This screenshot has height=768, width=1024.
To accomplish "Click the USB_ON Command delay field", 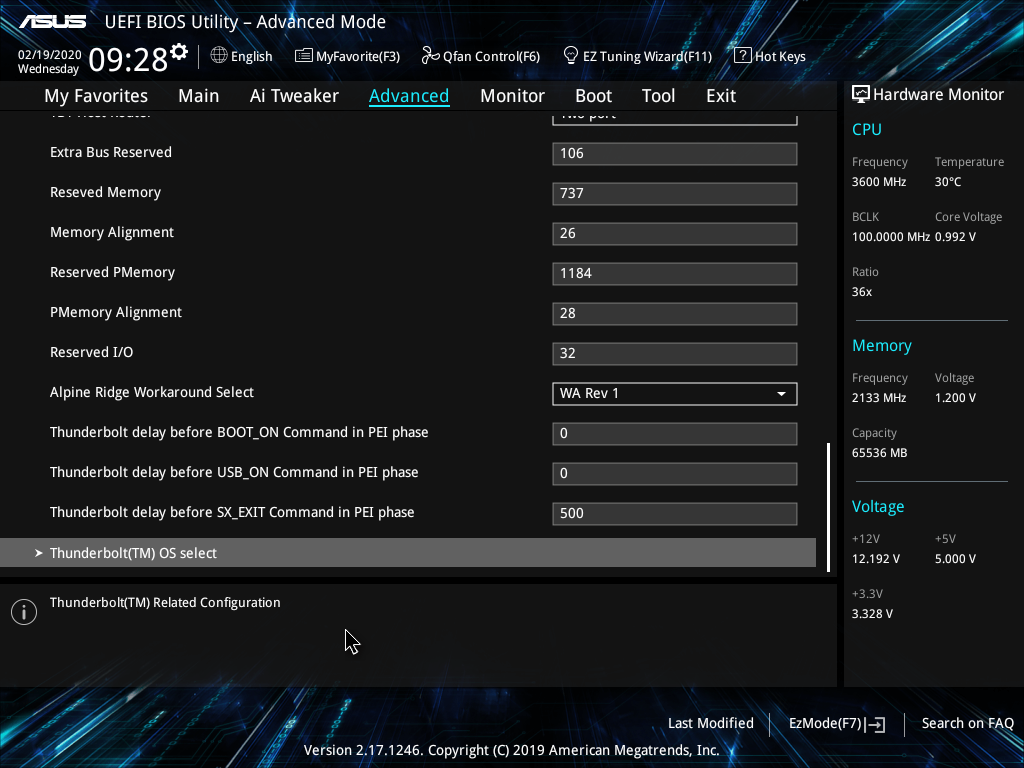I will pos(675,473).
